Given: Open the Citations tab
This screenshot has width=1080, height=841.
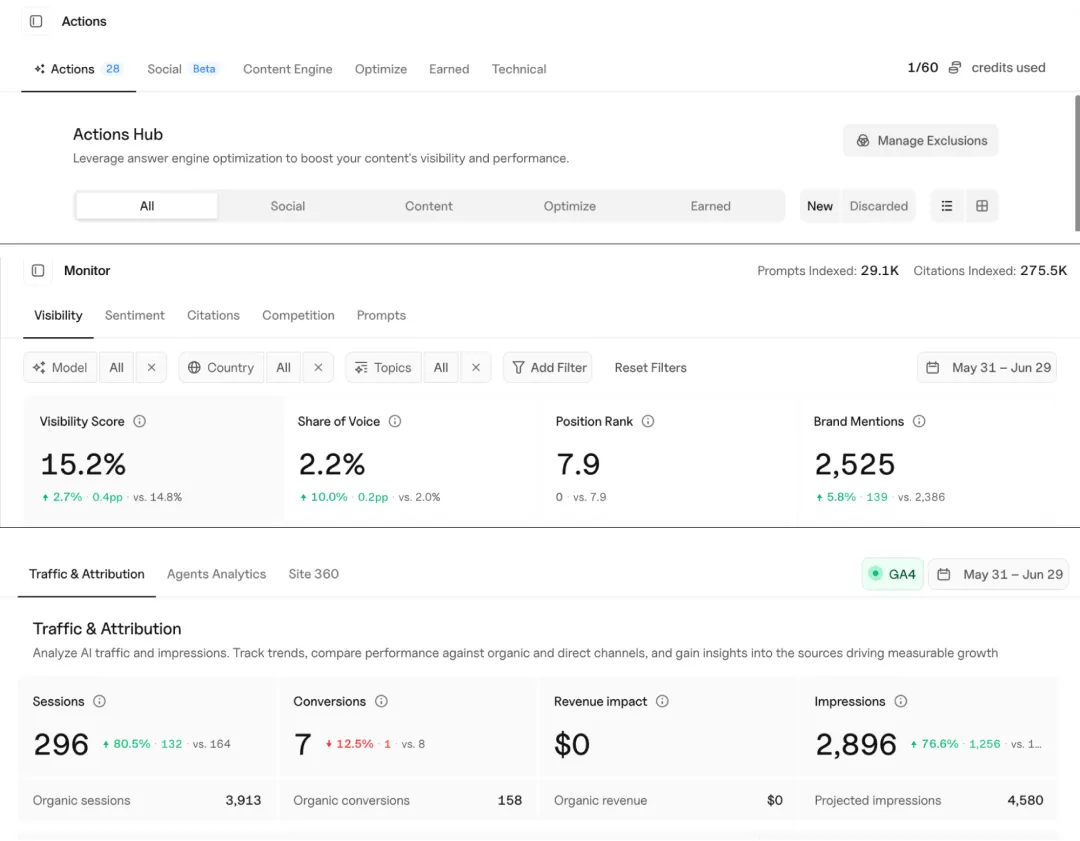Looking at the screenshot, I should point(213,315).
